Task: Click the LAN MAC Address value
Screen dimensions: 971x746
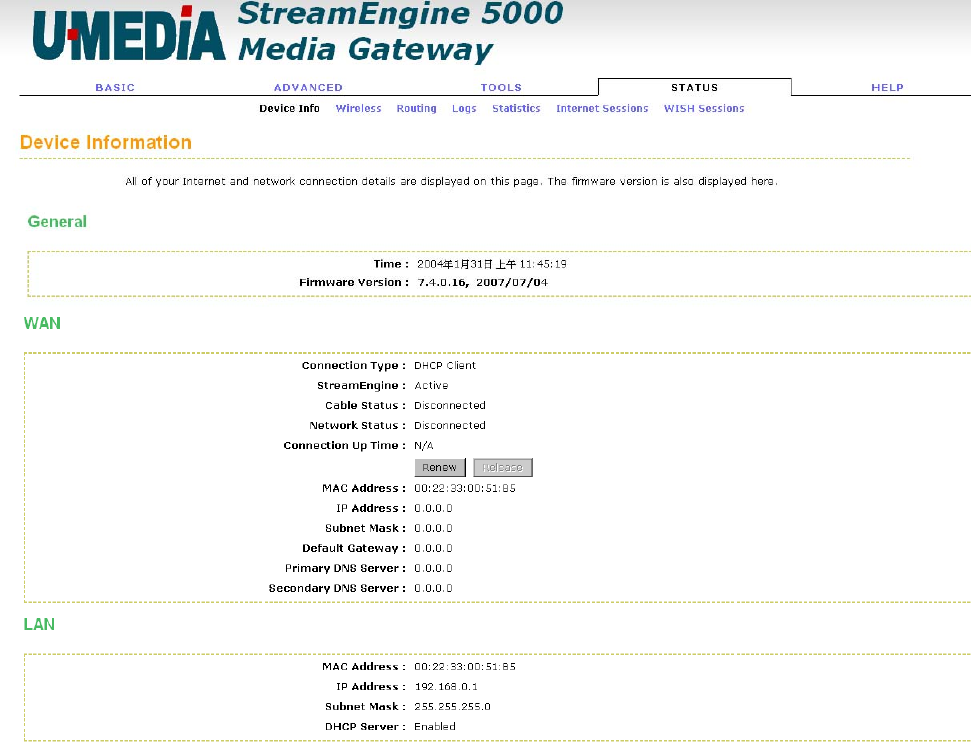Action: (465, 667)
